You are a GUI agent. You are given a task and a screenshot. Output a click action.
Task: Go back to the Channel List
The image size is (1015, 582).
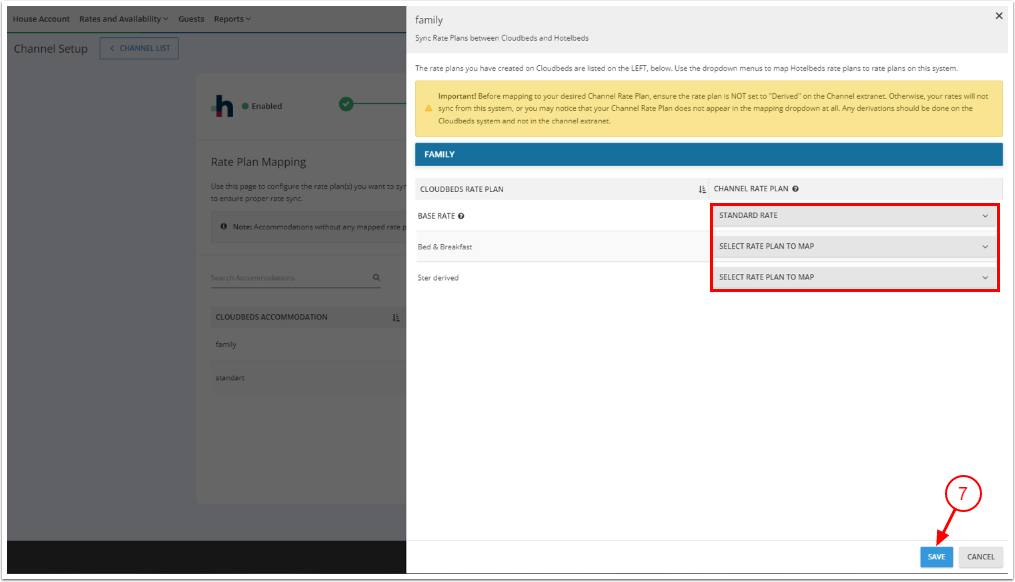tap(139, 49)
